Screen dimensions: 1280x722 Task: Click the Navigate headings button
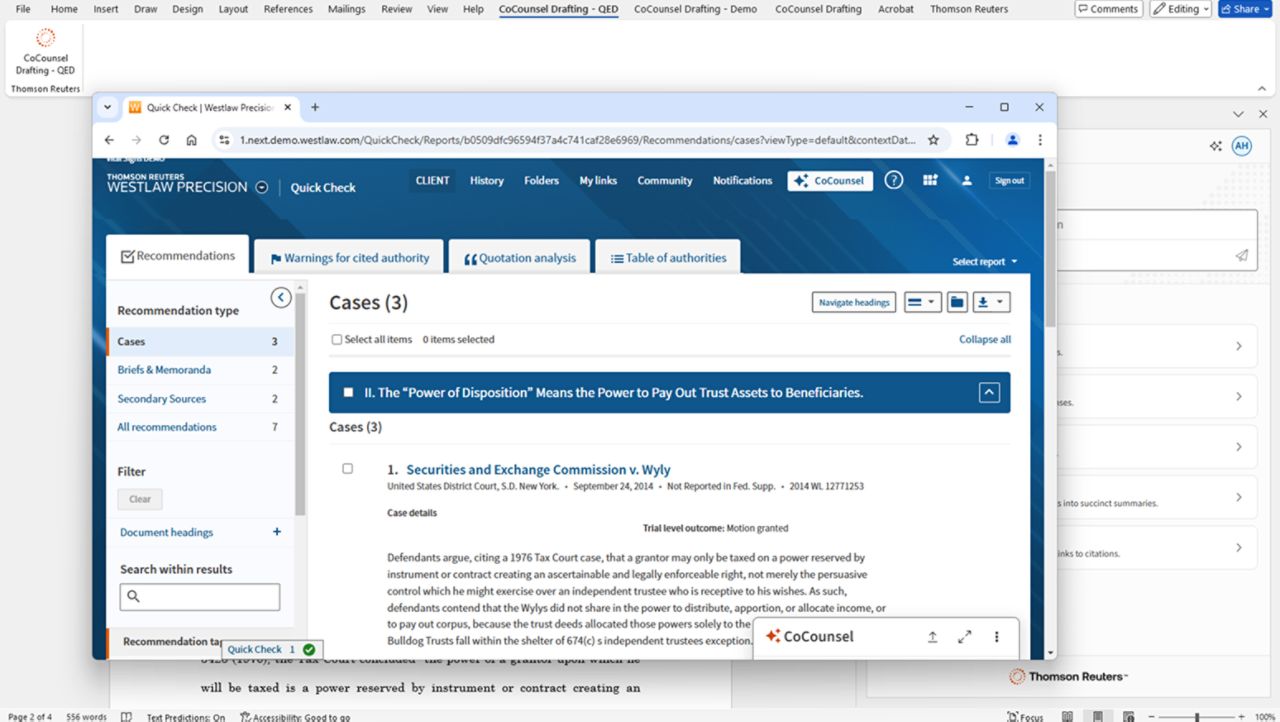854,302
